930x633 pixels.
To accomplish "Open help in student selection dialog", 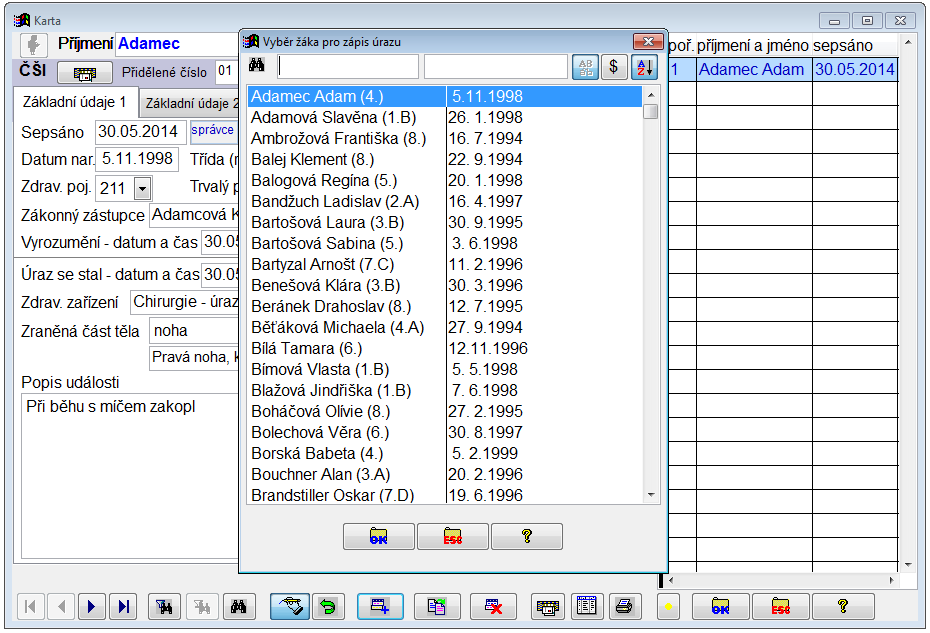I will pos(526,537).
